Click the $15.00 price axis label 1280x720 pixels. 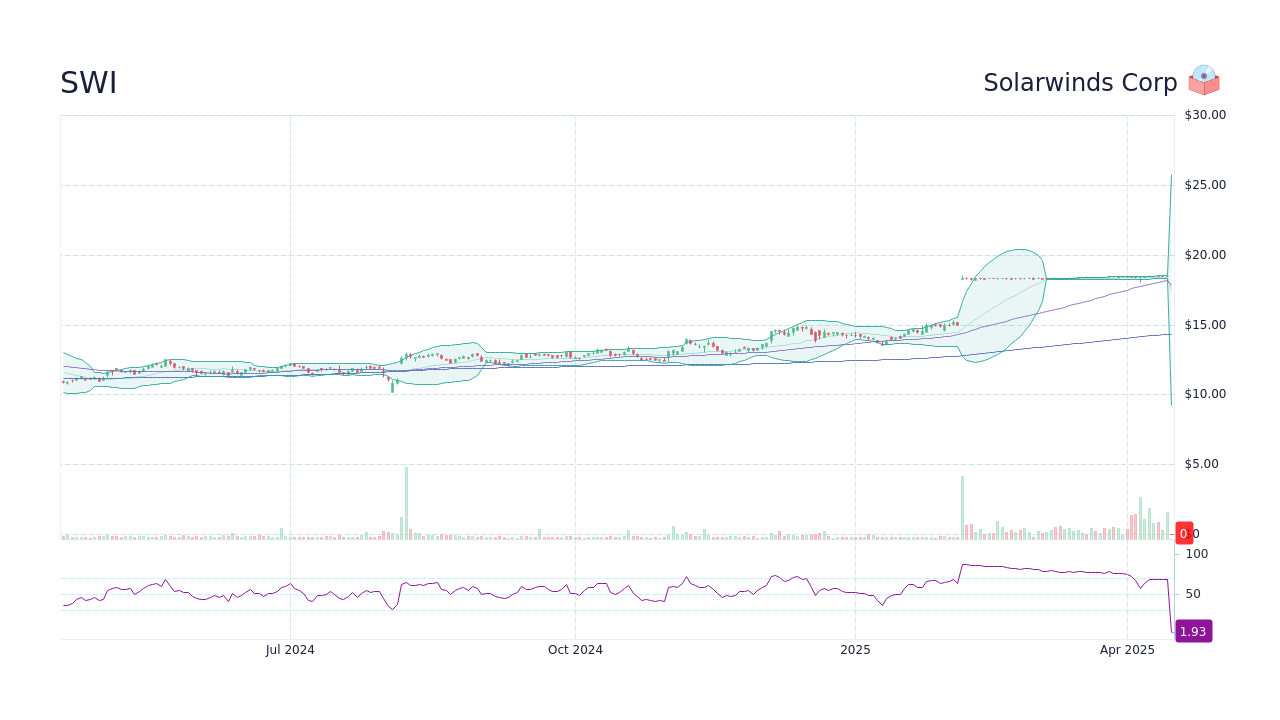(x=1205, y=325)
